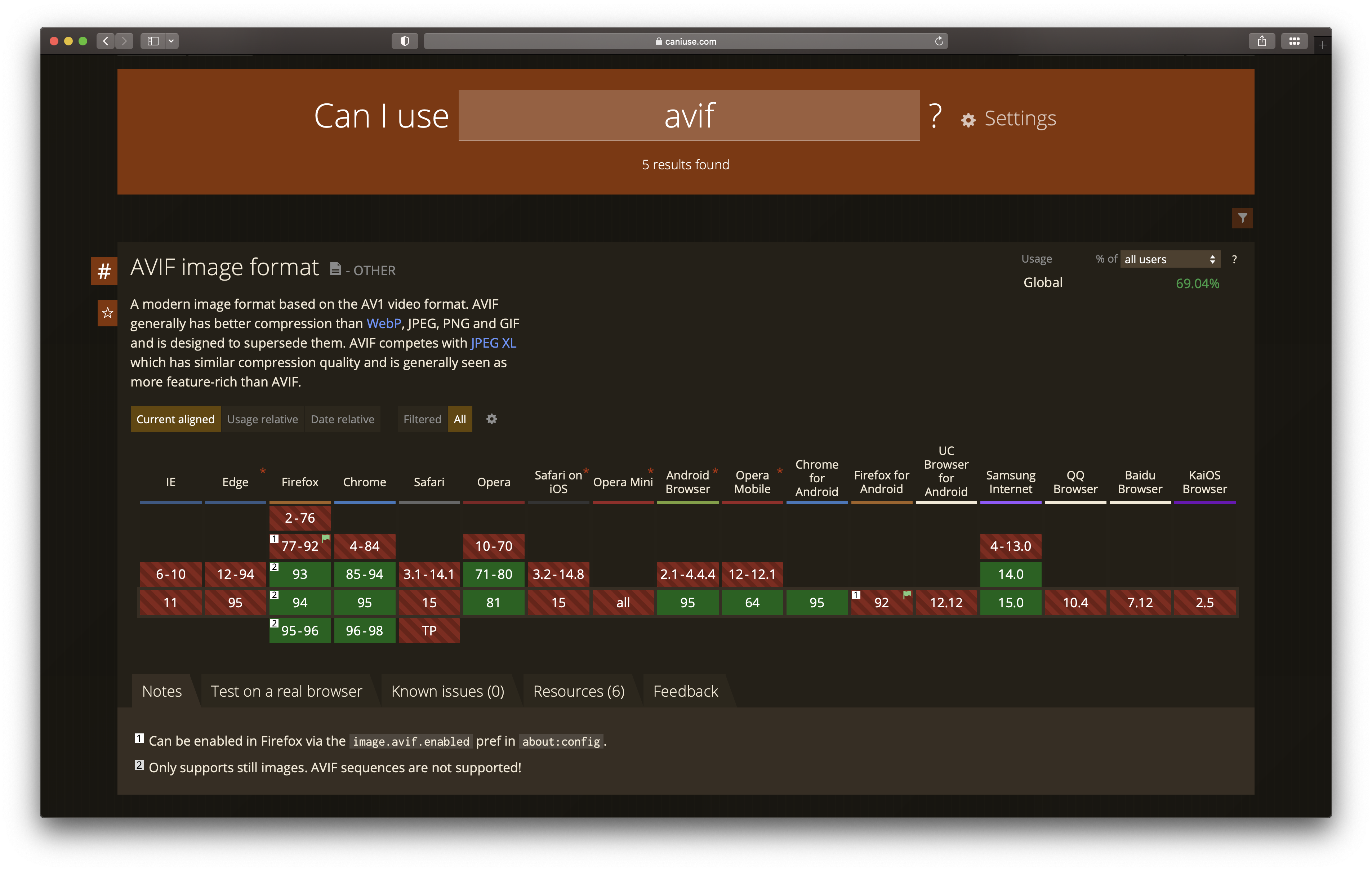Viewport: 1372px width, 871px height.
Task: Click the flag on Firefox for Android 92
Action: (907, 595)
